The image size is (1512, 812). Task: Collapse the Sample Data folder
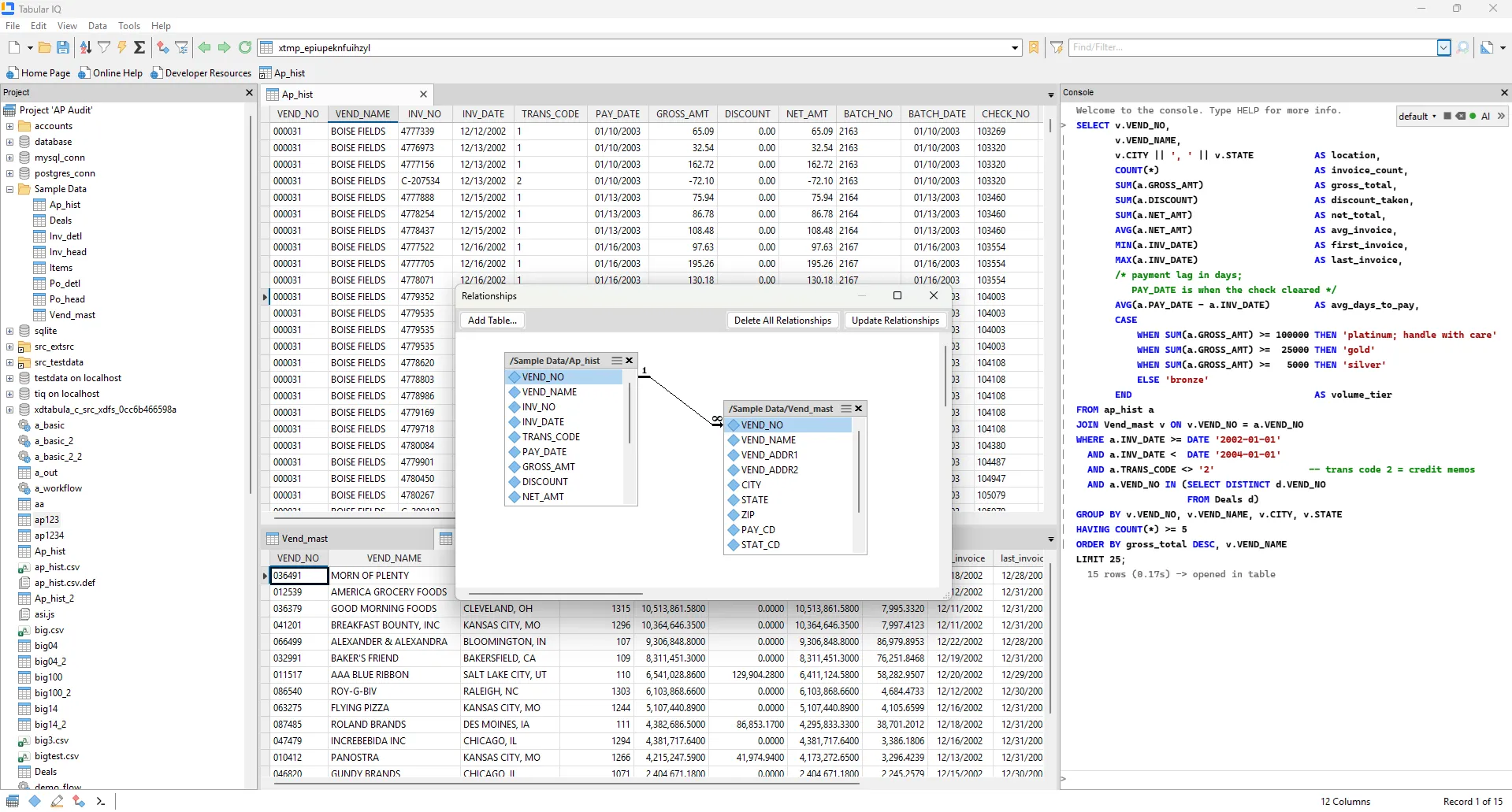pos(9,189)
